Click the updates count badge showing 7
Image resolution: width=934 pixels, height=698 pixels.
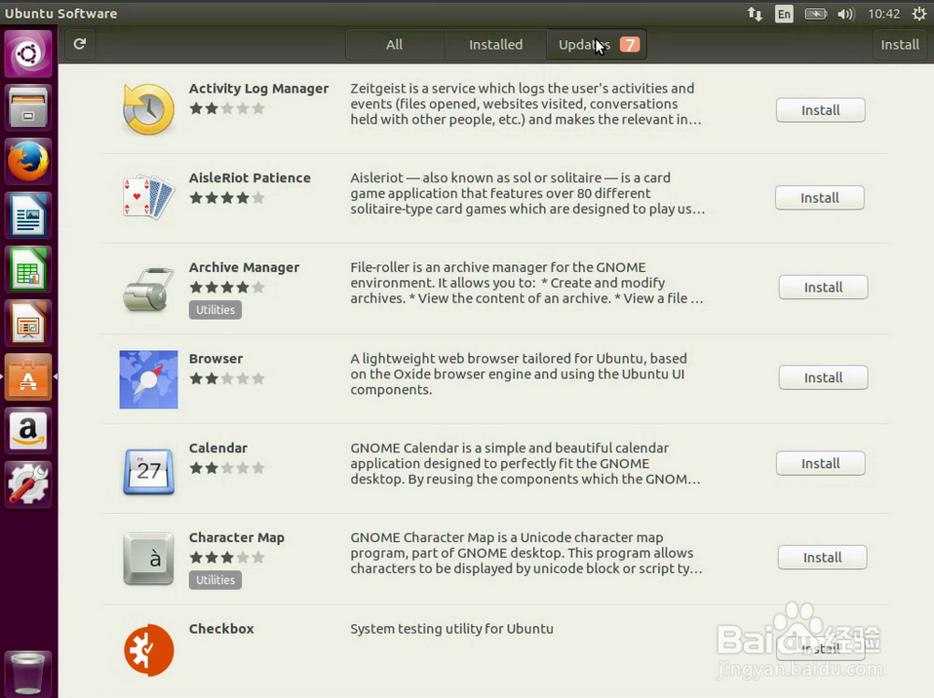pyautogui.click(x=629, y=45)
